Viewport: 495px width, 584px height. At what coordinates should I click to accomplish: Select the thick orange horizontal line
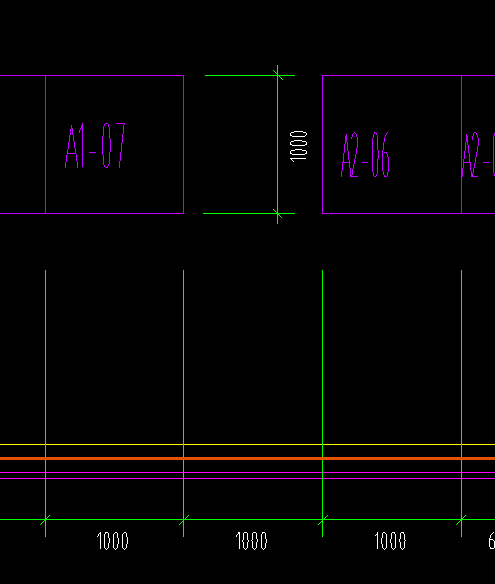247,458
